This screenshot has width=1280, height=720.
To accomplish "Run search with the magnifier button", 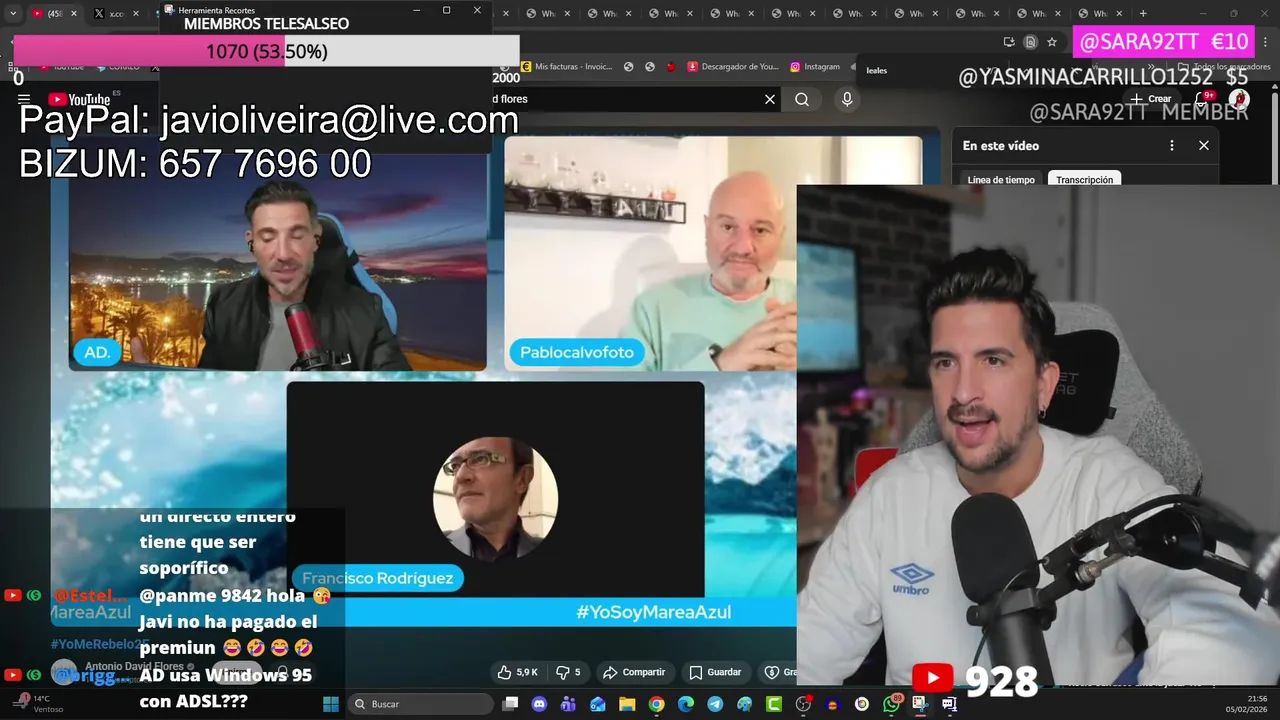I will point(802,99).
